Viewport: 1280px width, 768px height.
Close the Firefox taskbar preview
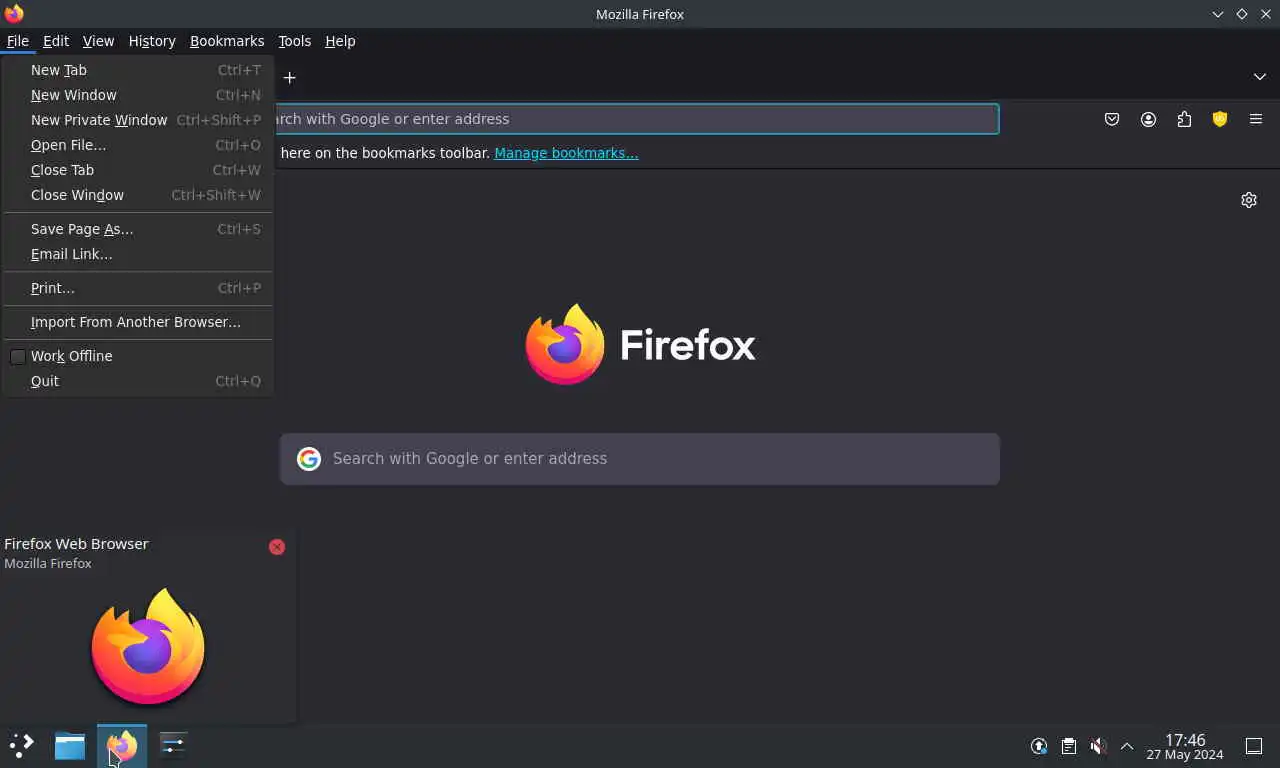[x=277, y=547]
